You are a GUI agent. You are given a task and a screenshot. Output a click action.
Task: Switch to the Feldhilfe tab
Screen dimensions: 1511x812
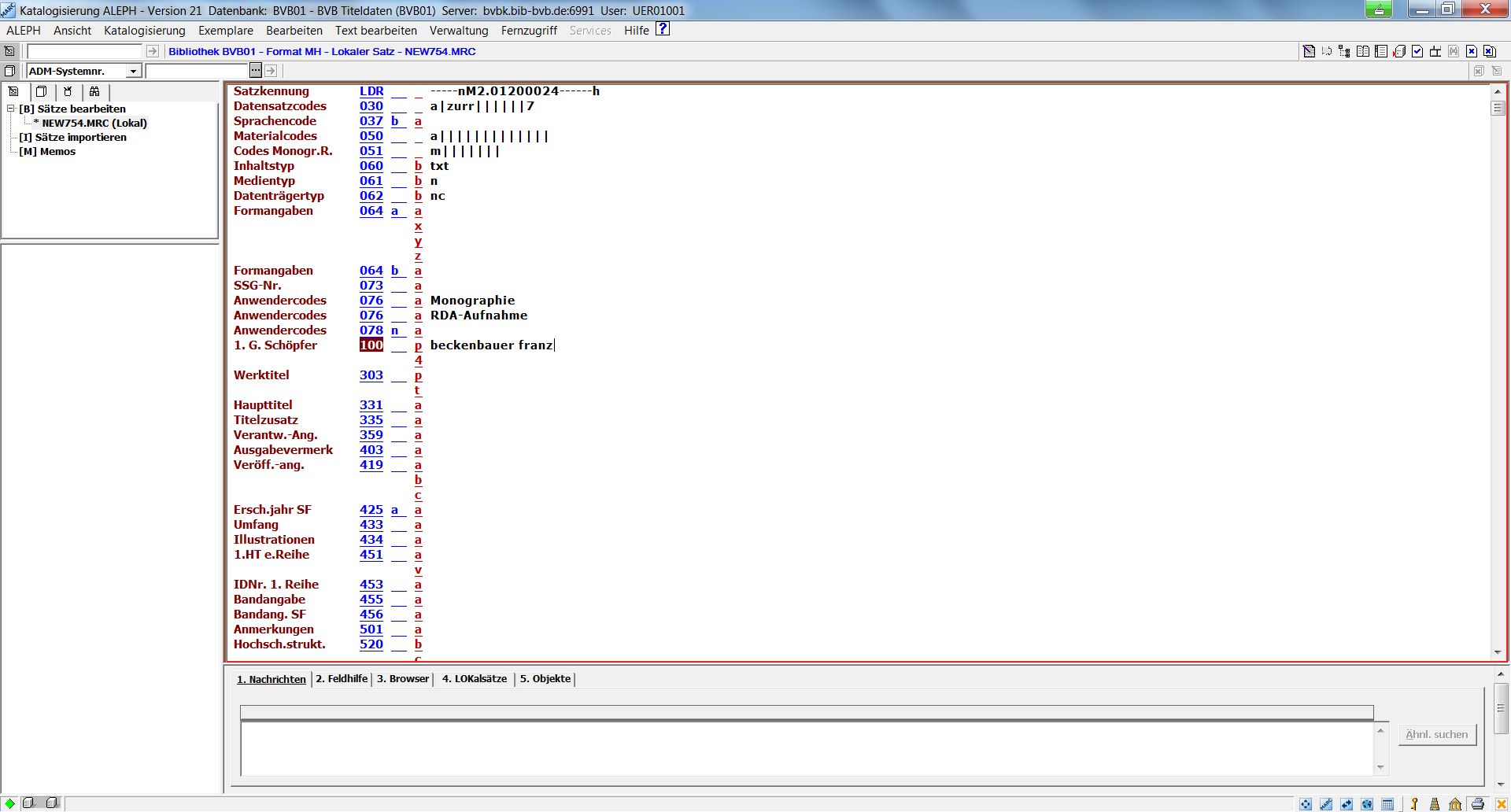[342, 678]
